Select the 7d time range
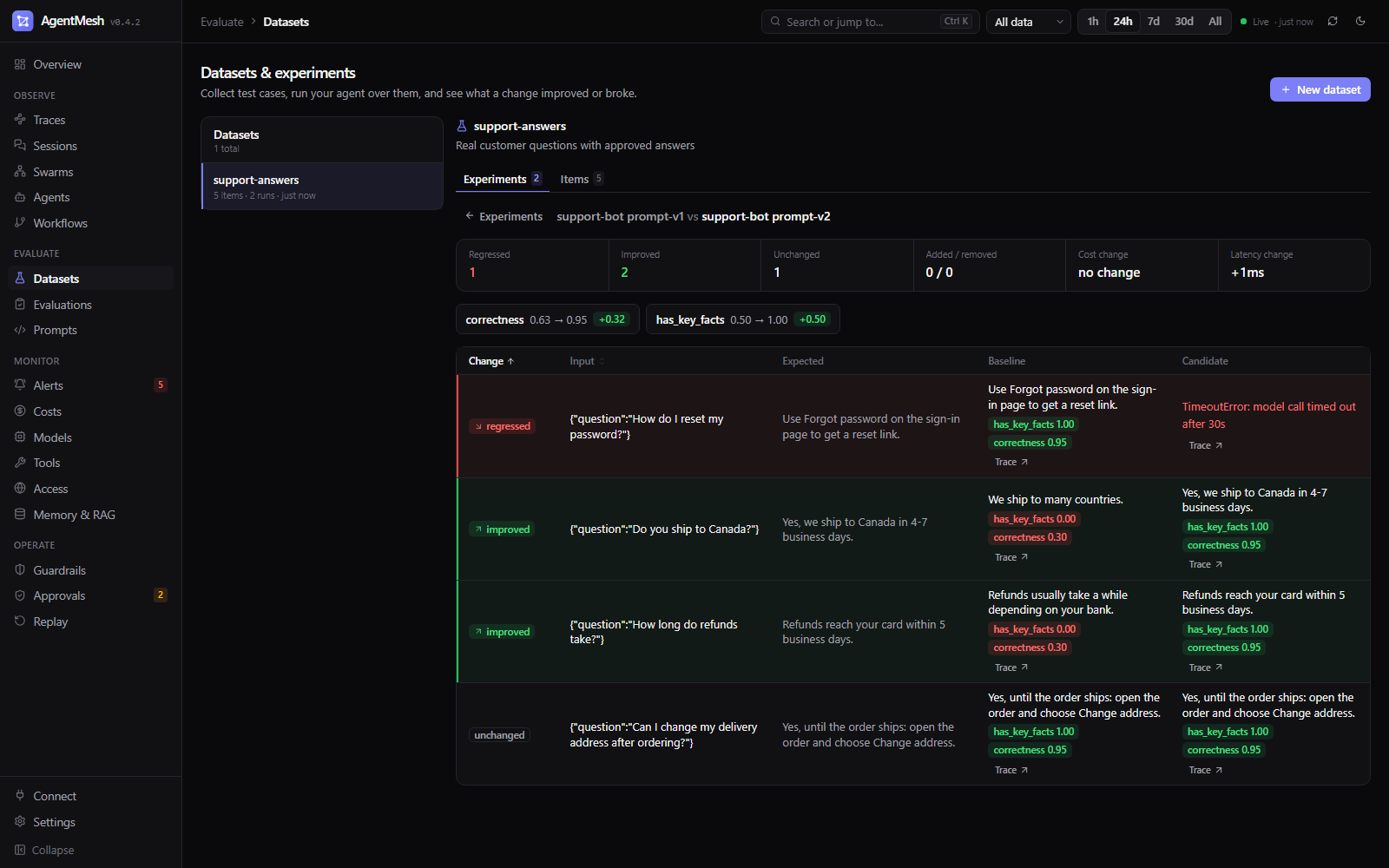Screen dimensions: 1389x868 coord(1153,22)
